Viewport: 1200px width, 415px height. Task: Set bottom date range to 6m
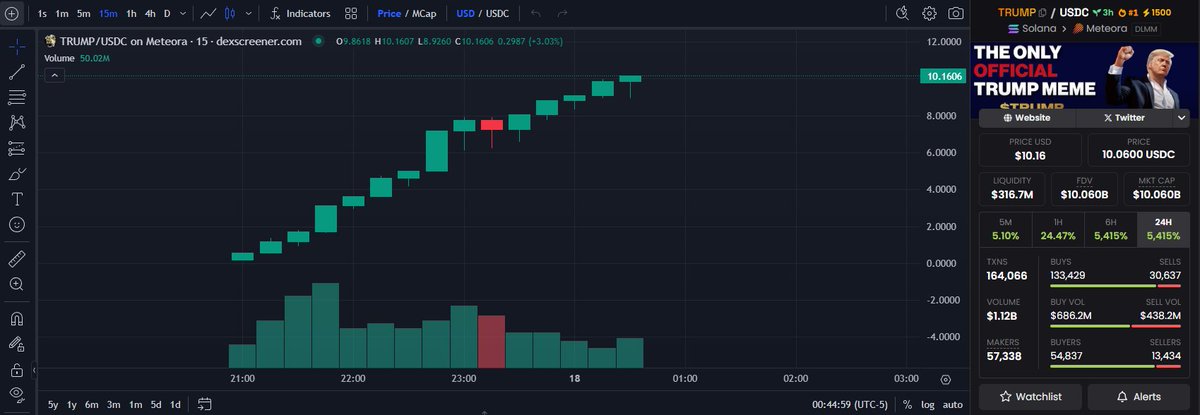click(92, 404)
